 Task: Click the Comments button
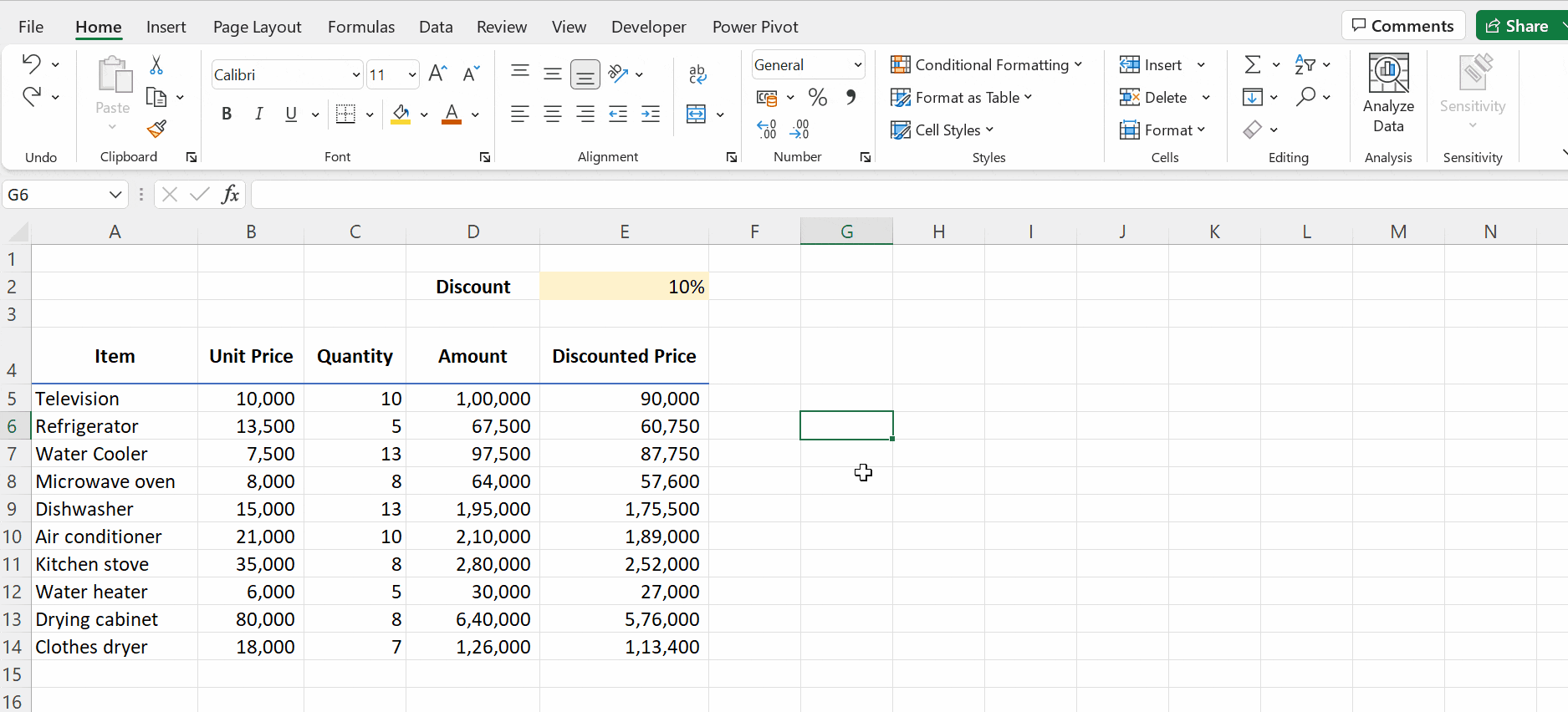click(x=1403, y=25)
